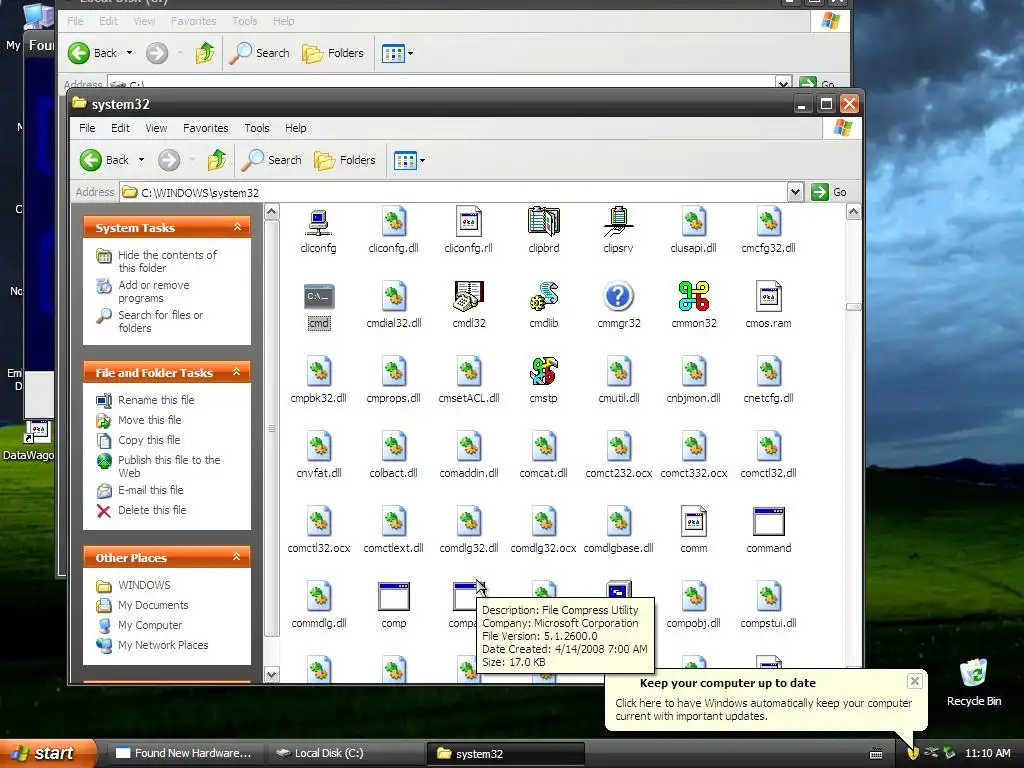Viewport: 1024px width, 768px height.
Task: Open Search in system32 toolbar
Action: pyautogui.click(x=272, y=160)
